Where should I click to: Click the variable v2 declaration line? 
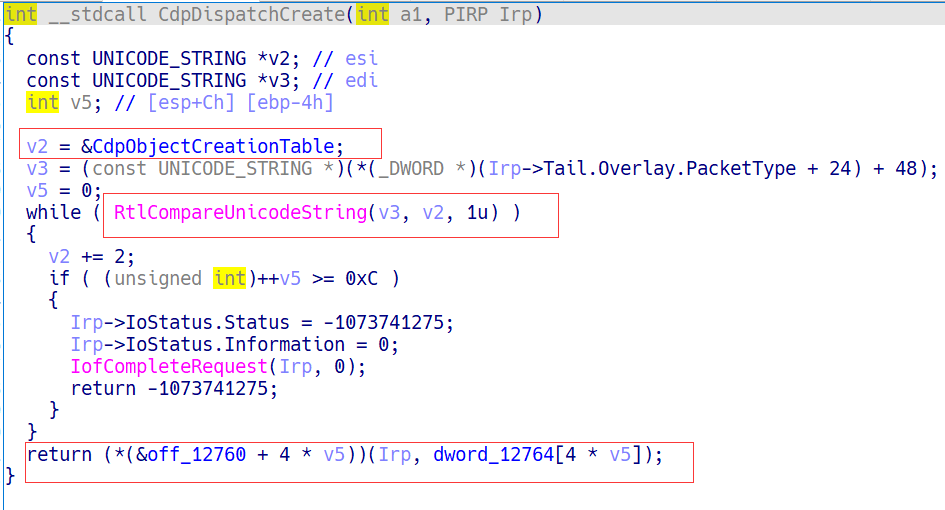point(202,58)
